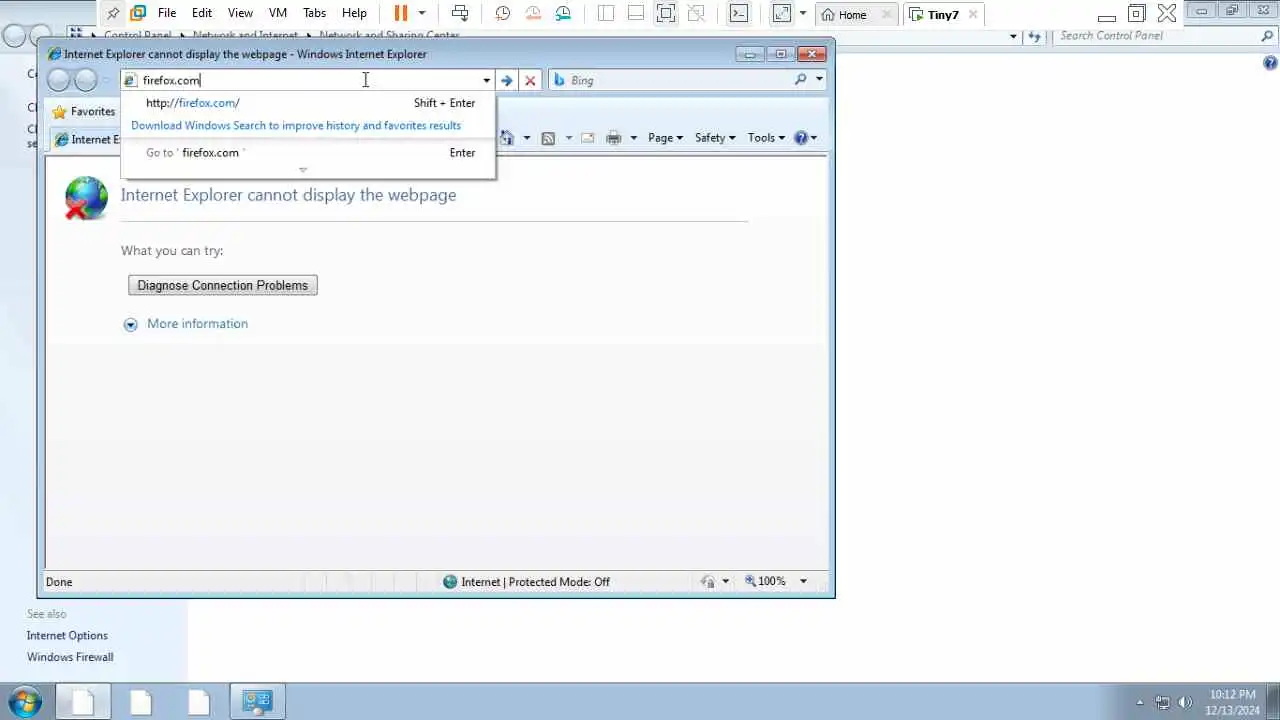This screenshot has height=720, width=1280.
Task: Open the VMware Help menu
Action: [x=354, y=13]
